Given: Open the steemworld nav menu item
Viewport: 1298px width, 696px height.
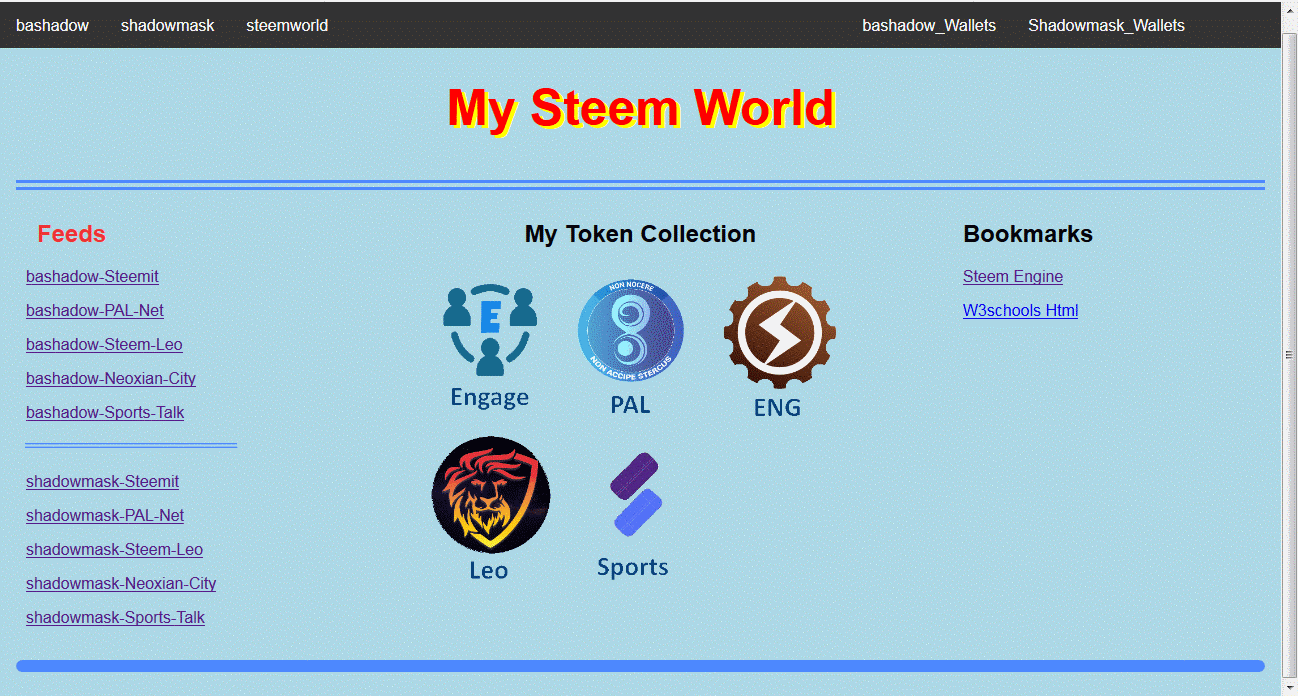Looking at the screenshot, I should pyautogui.click(x=287, y=25).
